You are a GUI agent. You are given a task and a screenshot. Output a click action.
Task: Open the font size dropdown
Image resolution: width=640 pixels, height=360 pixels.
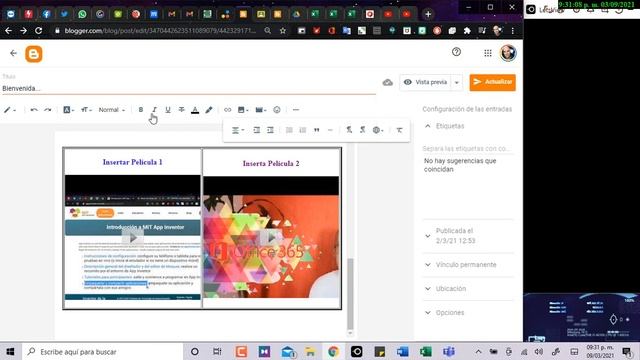tap(86, 110)
